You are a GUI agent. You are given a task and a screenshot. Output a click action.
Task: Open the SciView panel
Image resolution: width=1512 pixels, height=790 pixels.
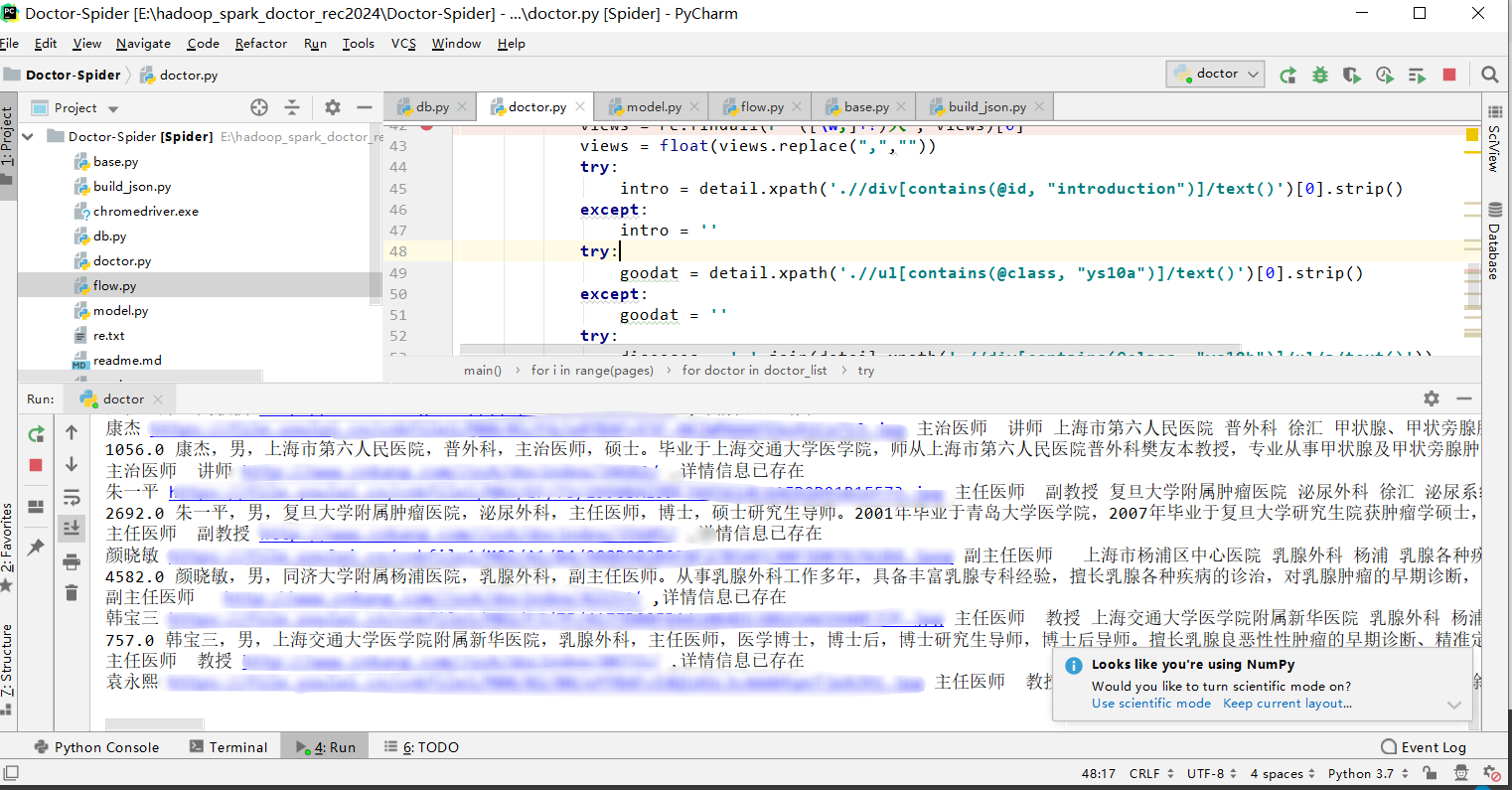[1496, 140]
